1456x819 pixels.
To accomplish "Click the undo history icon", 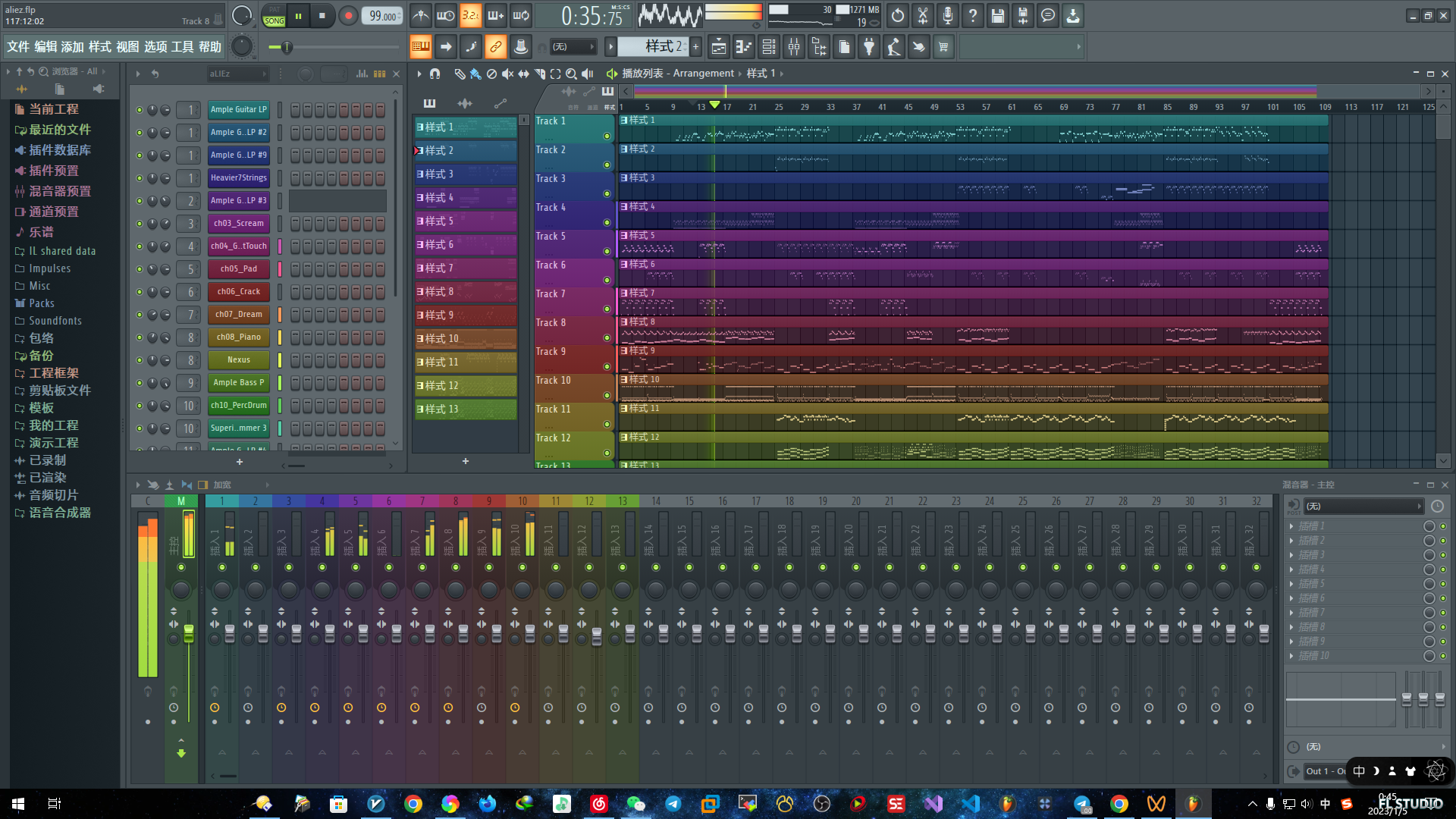I will point(898,16).
